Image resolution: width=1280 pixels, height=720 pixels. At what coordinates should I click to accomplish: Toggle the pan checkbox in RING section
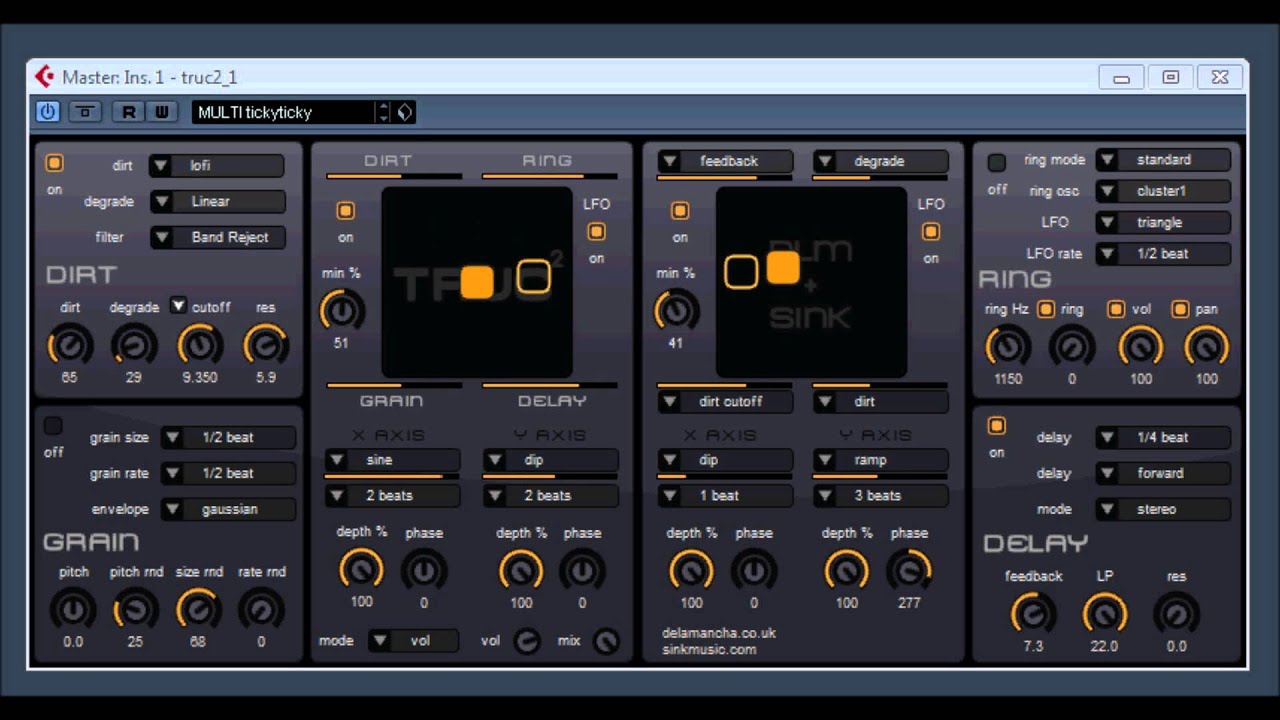1180,309
